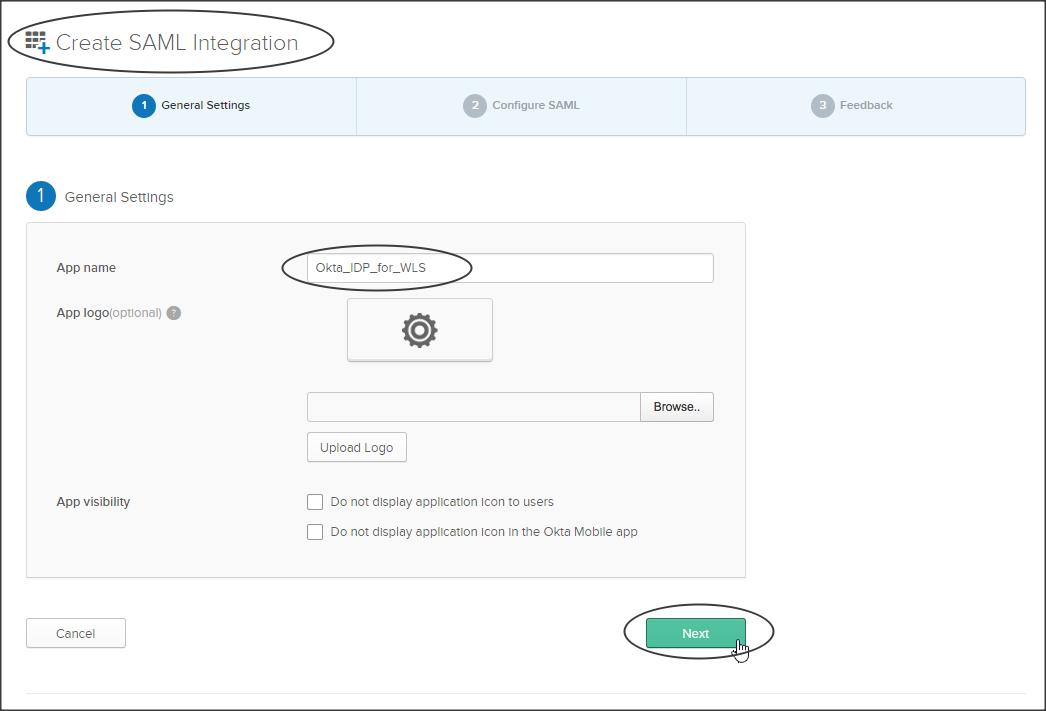Viewport: 1046px width, 711px height.
Task: Click the help question mark next to App logo
Action: [x=173, y=313]
